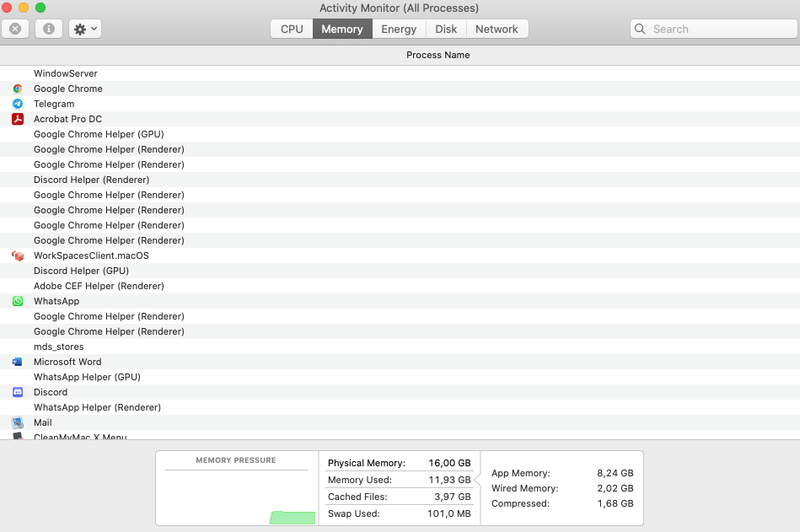Click the Swap Used 101,0 MB value
Screen dimensions: 800x532
(449, 514)
